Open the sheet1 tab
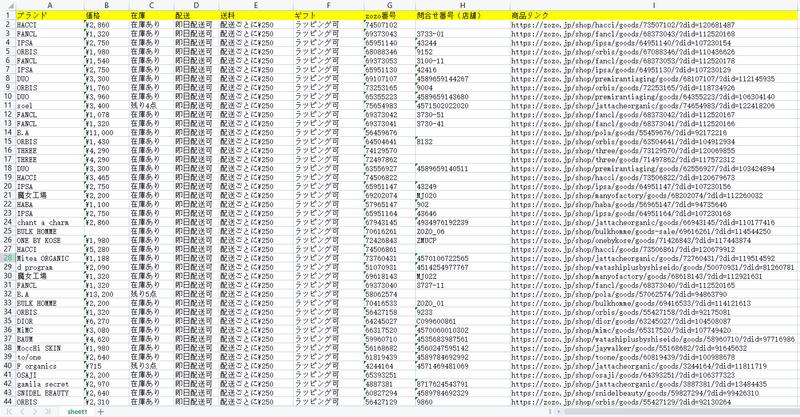Screen dimensions: 800x417 pos(77,411)
